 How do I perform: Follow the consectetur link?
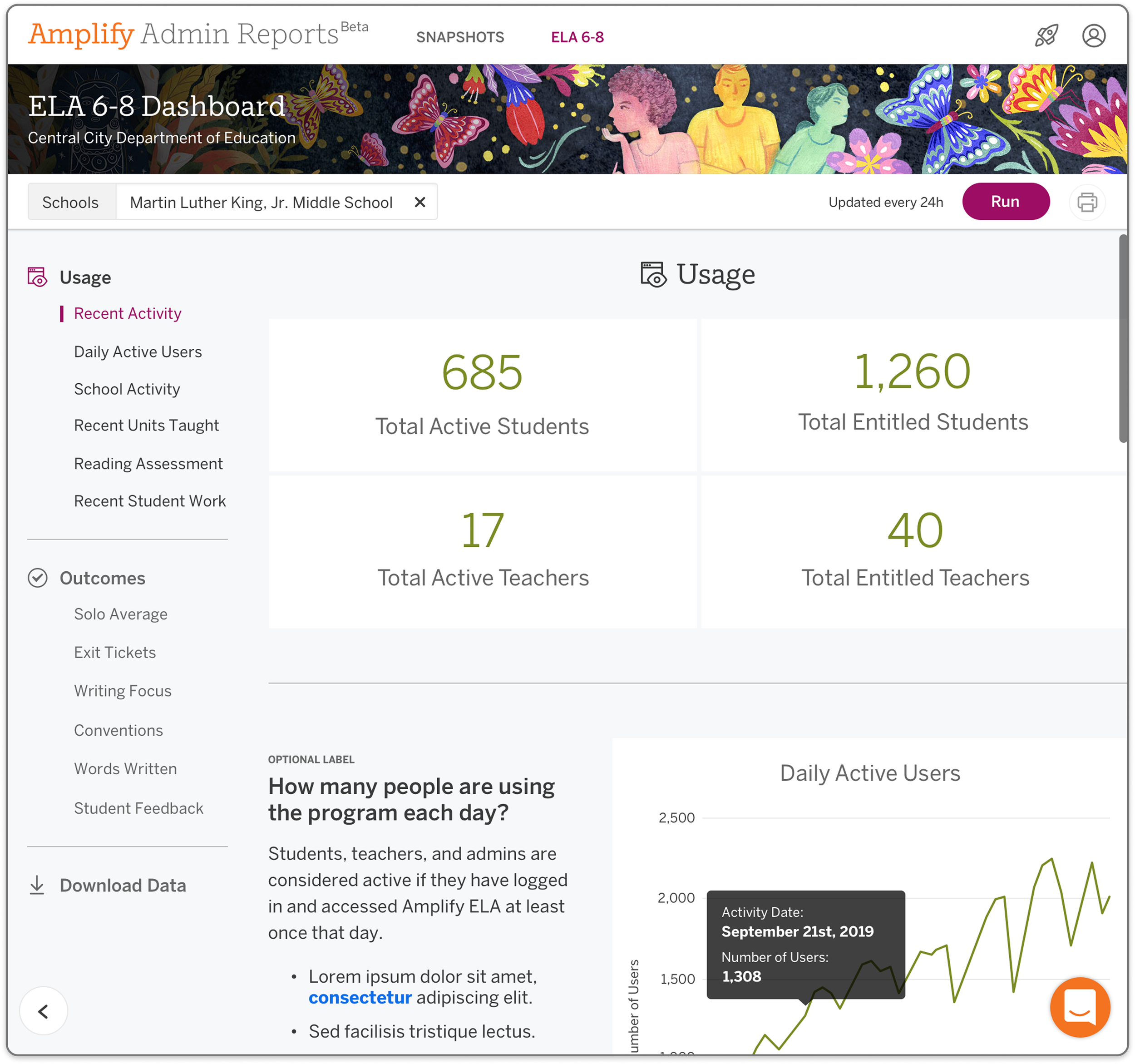pos(360,997)
